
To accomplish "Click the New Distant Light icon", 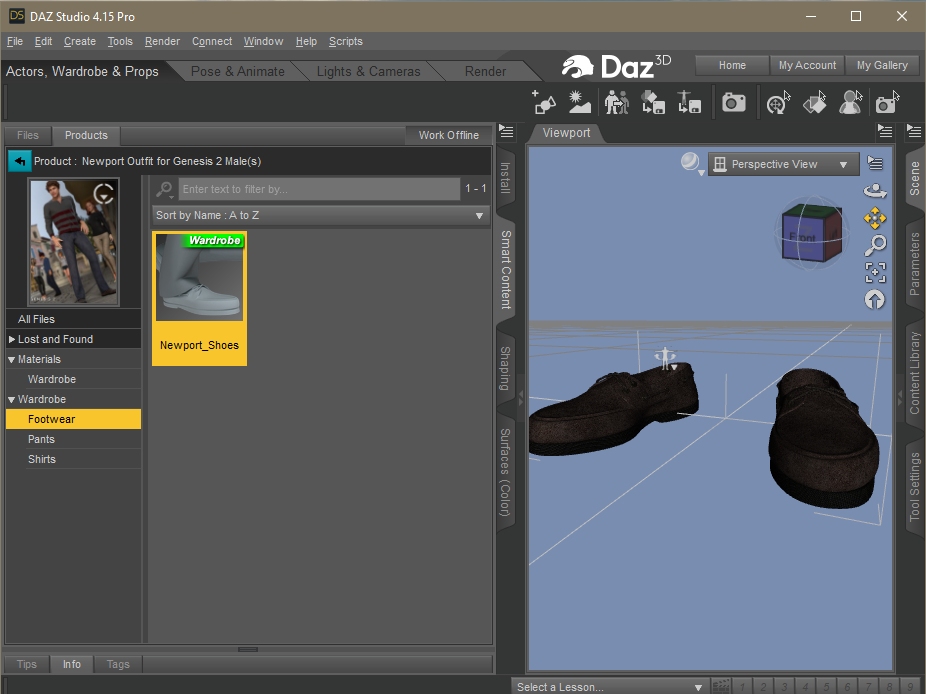I will 579,102.
